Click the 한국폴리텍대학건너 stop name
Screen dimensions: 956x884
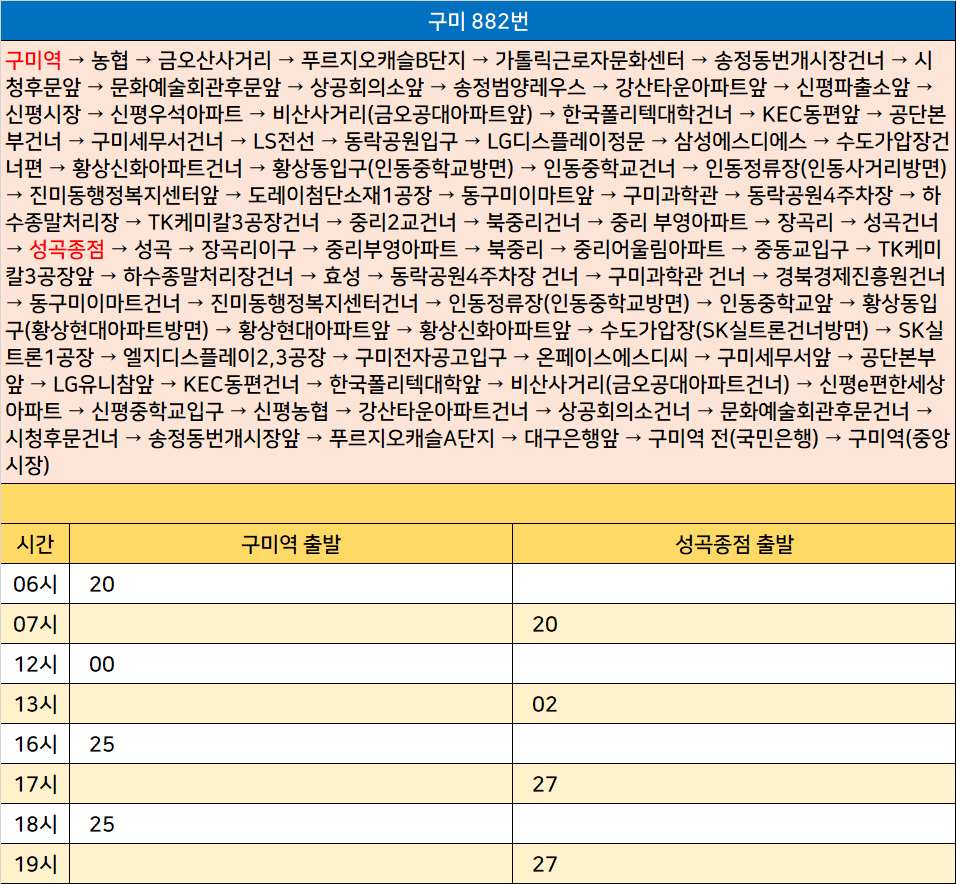pyautogui.click(x=646, y=113)
